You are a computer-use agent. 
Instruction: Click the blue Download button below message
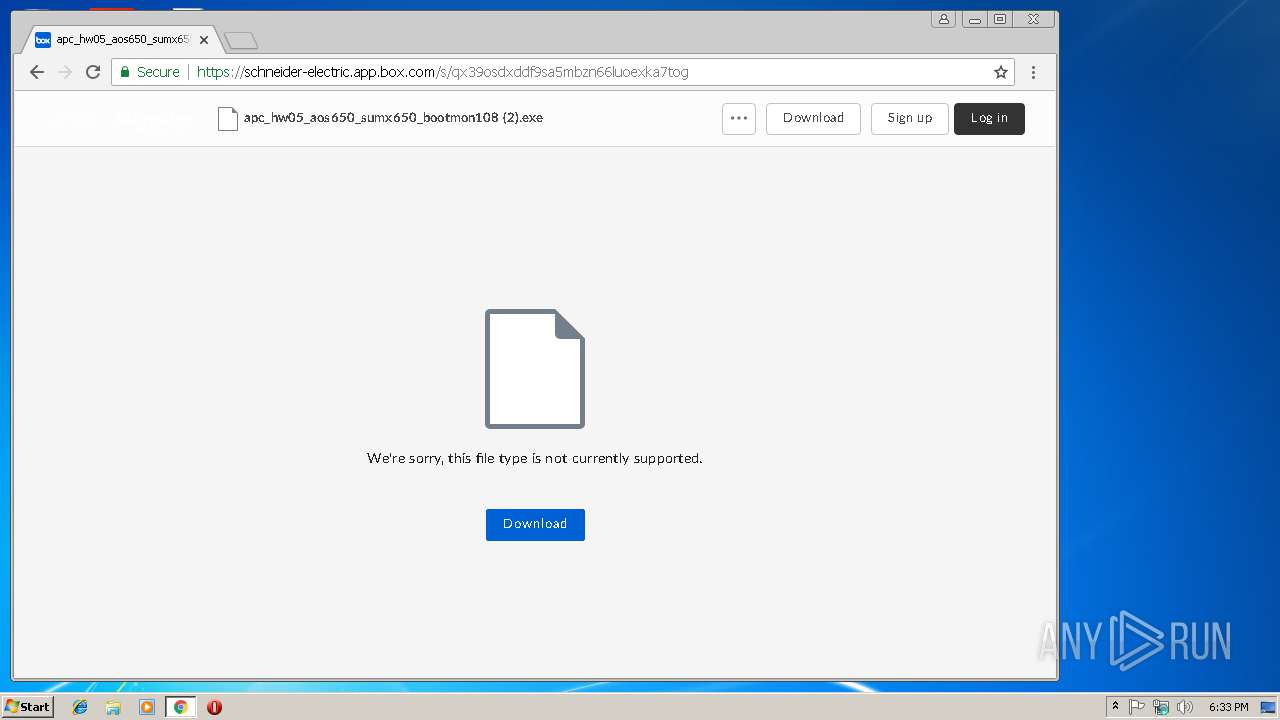point(535,524)
